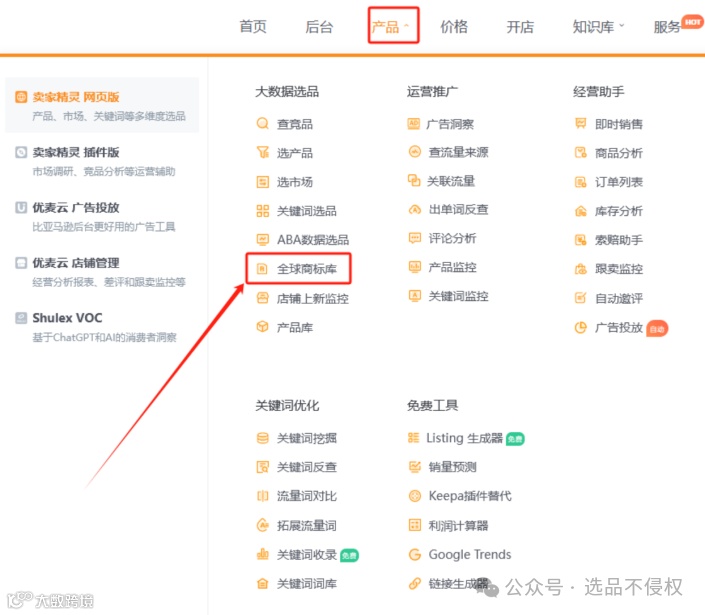This screenshot has height=615, width=705.
Task: Click the 索赔助手 icon
Action: click(x=581, y=240)
